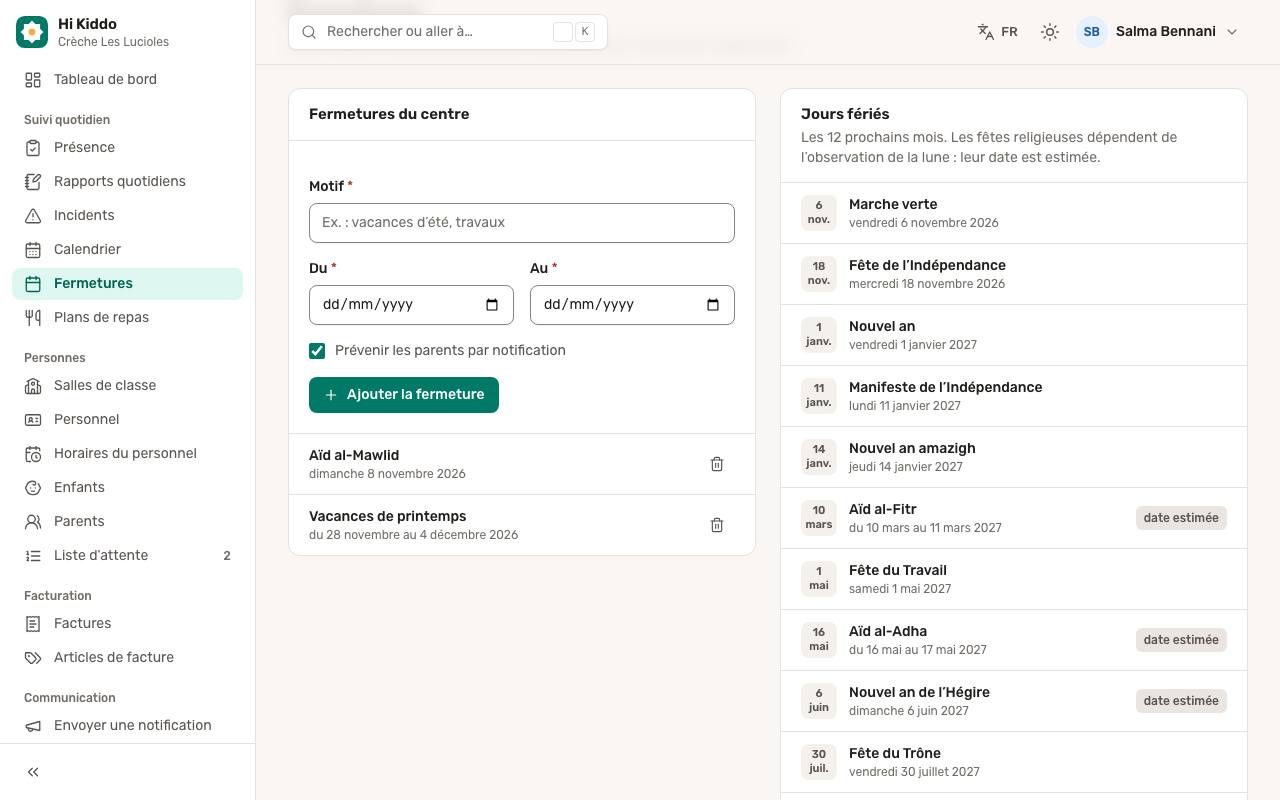The height and width of the screenshot is (800, 1280).
Task: Click the Nouvel an amazigh entry
Action: click(1014, 457)
